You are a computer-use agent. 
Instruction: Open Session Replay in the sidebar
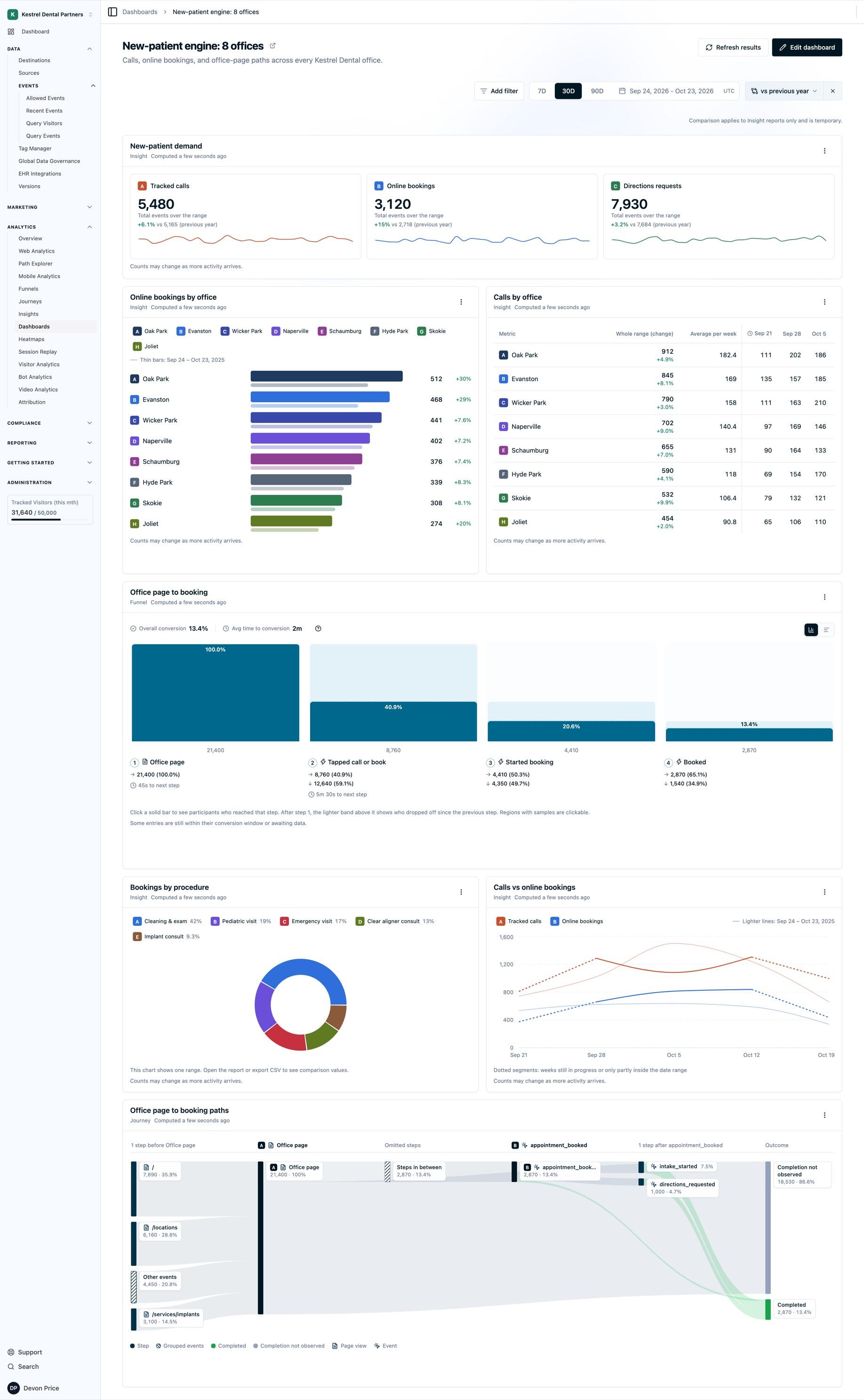coord(38,351)
